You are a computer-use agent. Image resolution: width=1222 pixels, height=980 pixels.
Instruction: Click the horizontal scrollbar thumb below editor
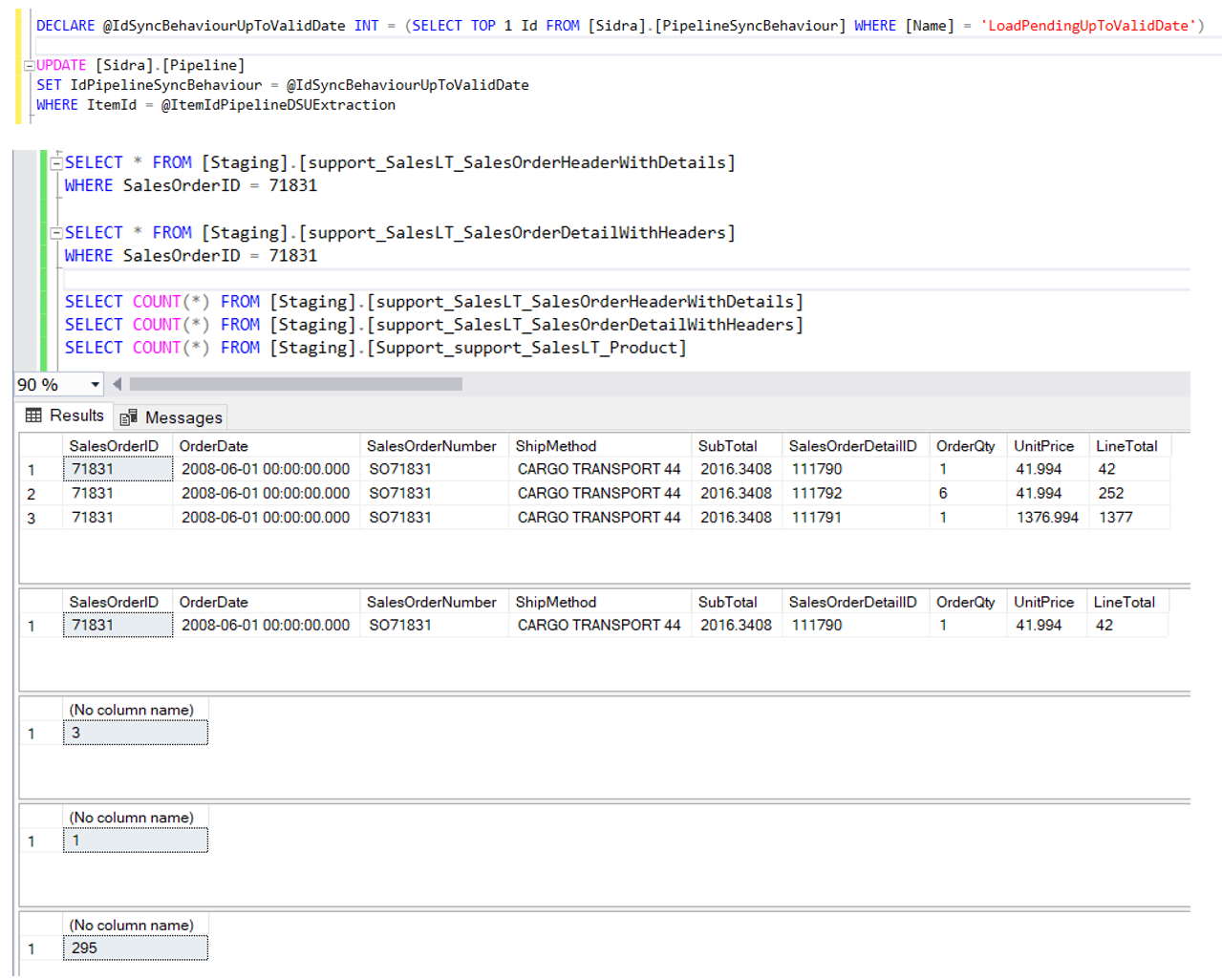point(295,384)
